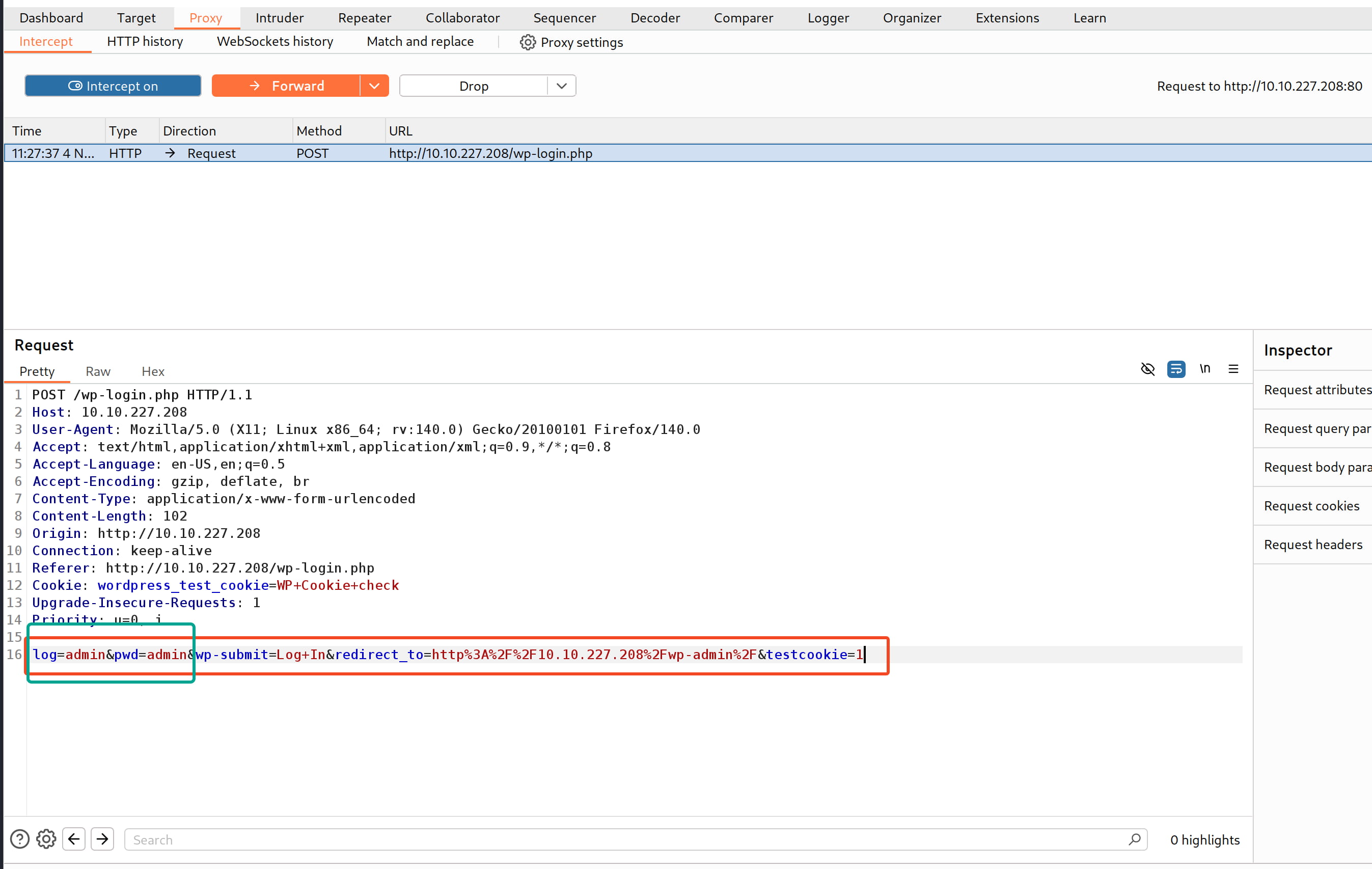Viewport: 1372px width, 869px height.
Task: Click the magnifier icon in search bar
Action: coord(1134,839)
